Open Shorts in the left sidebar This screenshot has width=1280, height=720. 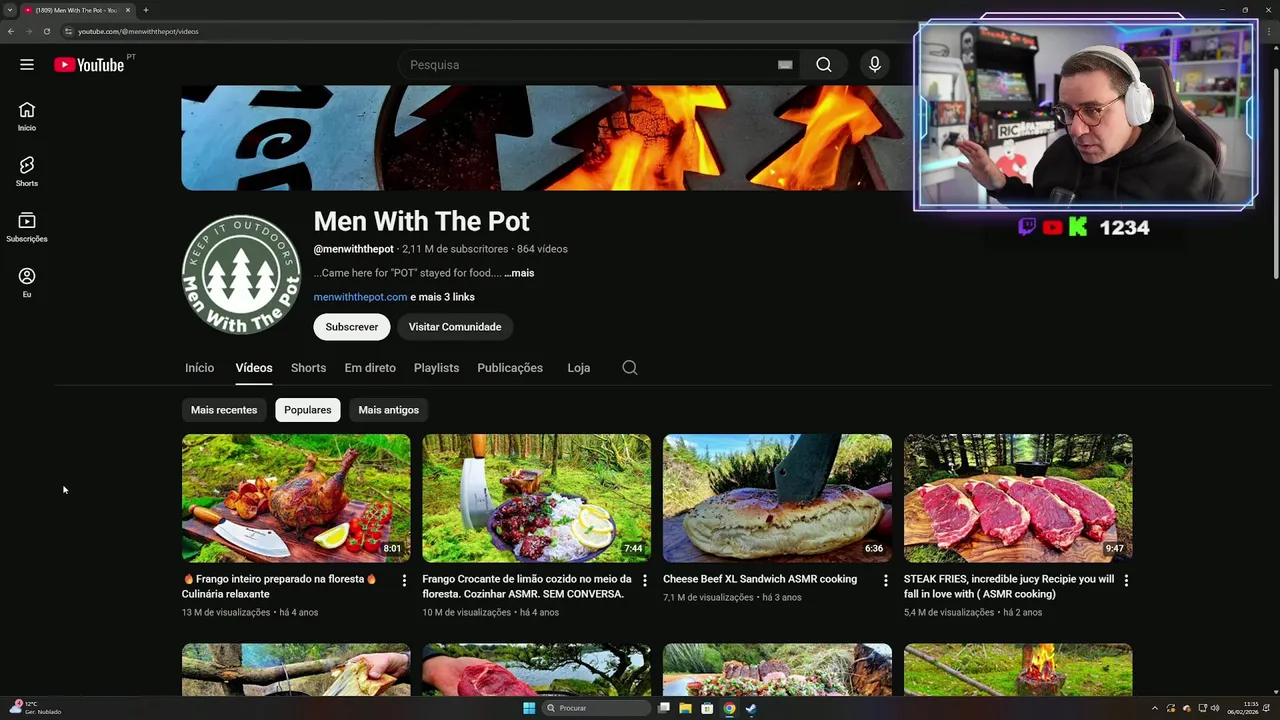[27, 171]
